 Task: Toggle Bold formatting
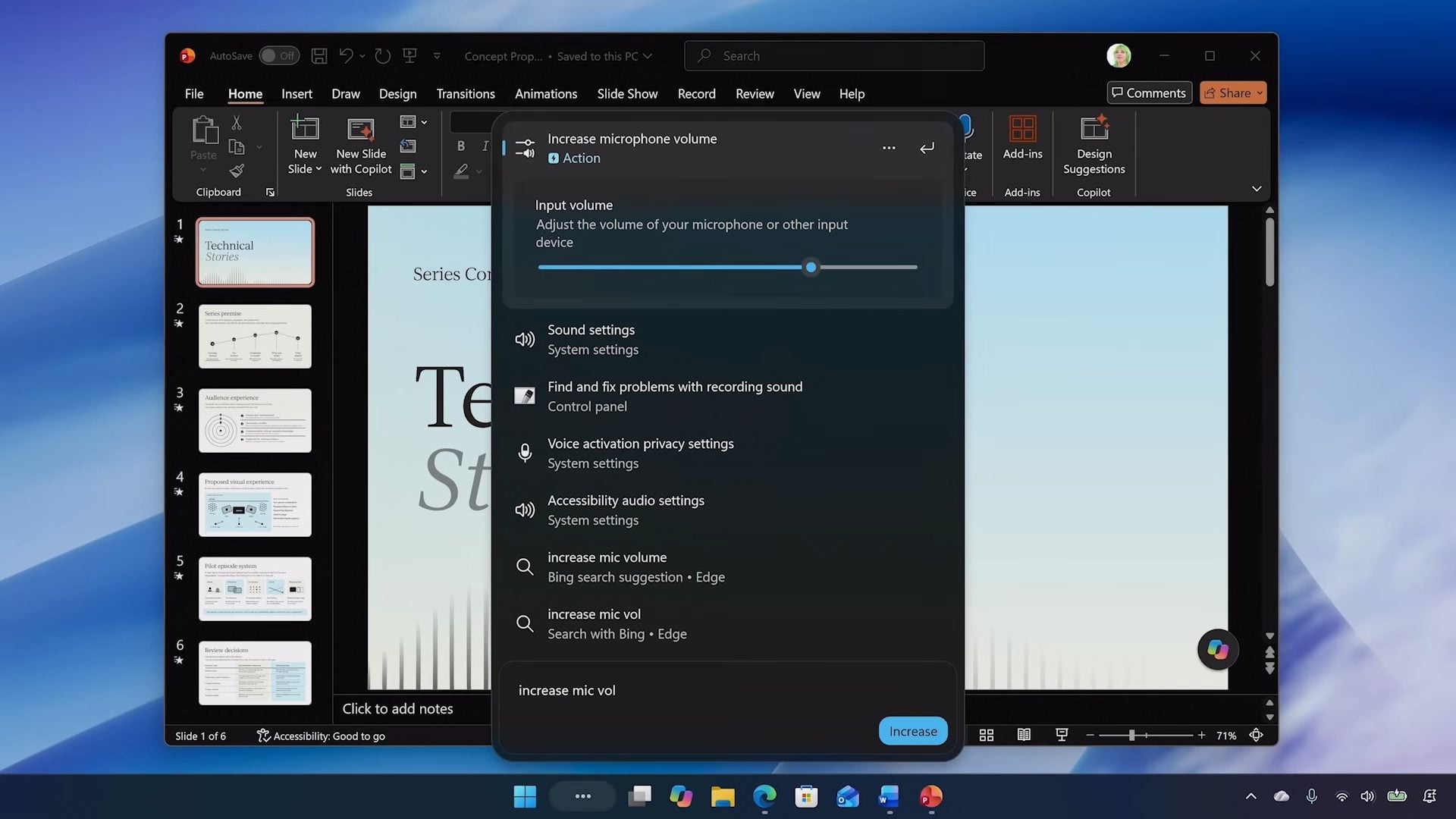tap(461, 146)
